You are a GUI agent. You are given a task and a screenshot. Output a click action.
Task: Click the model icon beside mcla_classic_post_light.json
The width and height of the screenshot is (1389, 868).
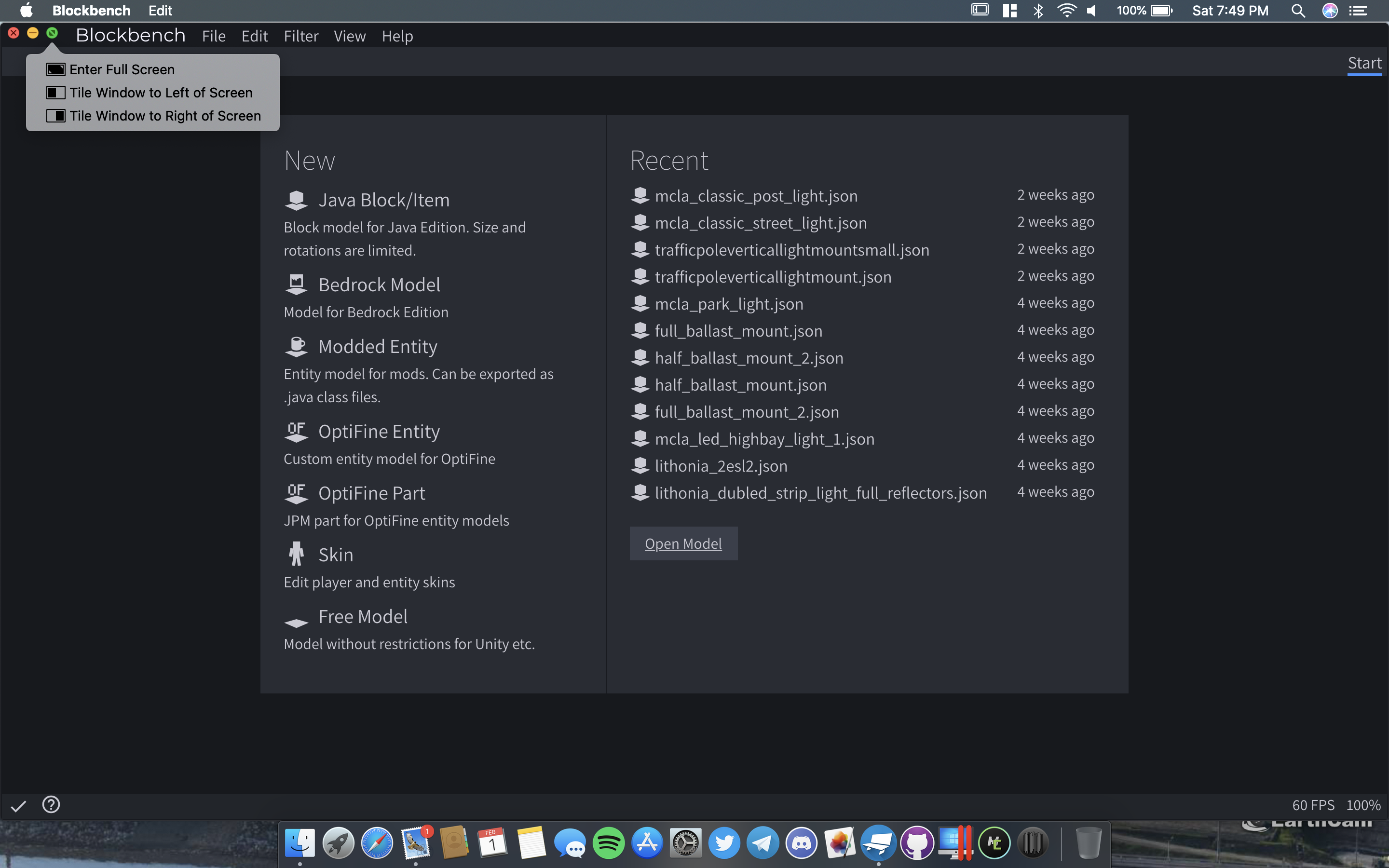pyautogui.click(x=640, y=195)
